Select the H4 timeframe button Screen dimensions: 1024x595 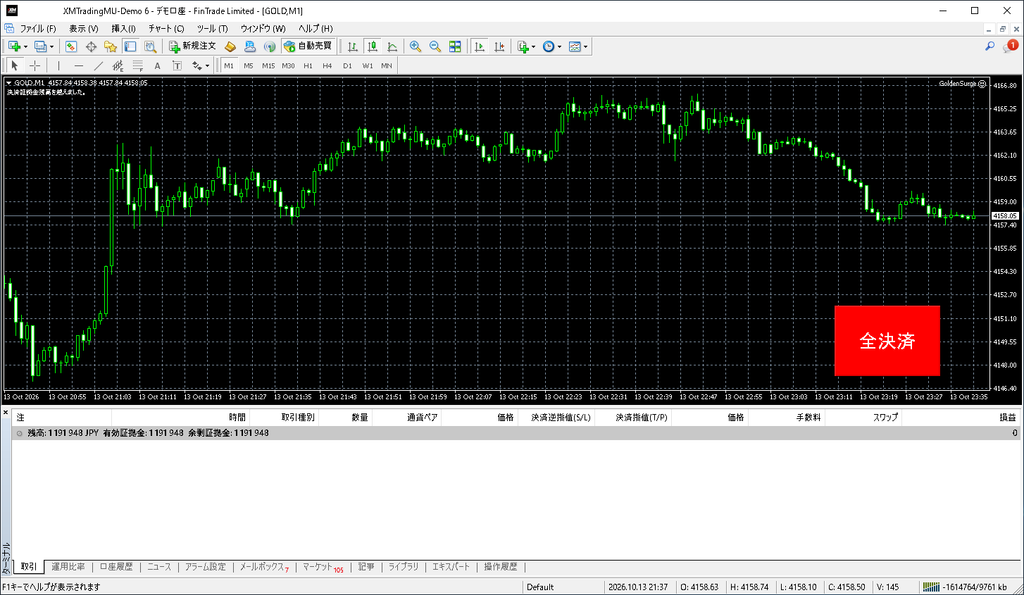pyautogui.click(x=327, y=66)
